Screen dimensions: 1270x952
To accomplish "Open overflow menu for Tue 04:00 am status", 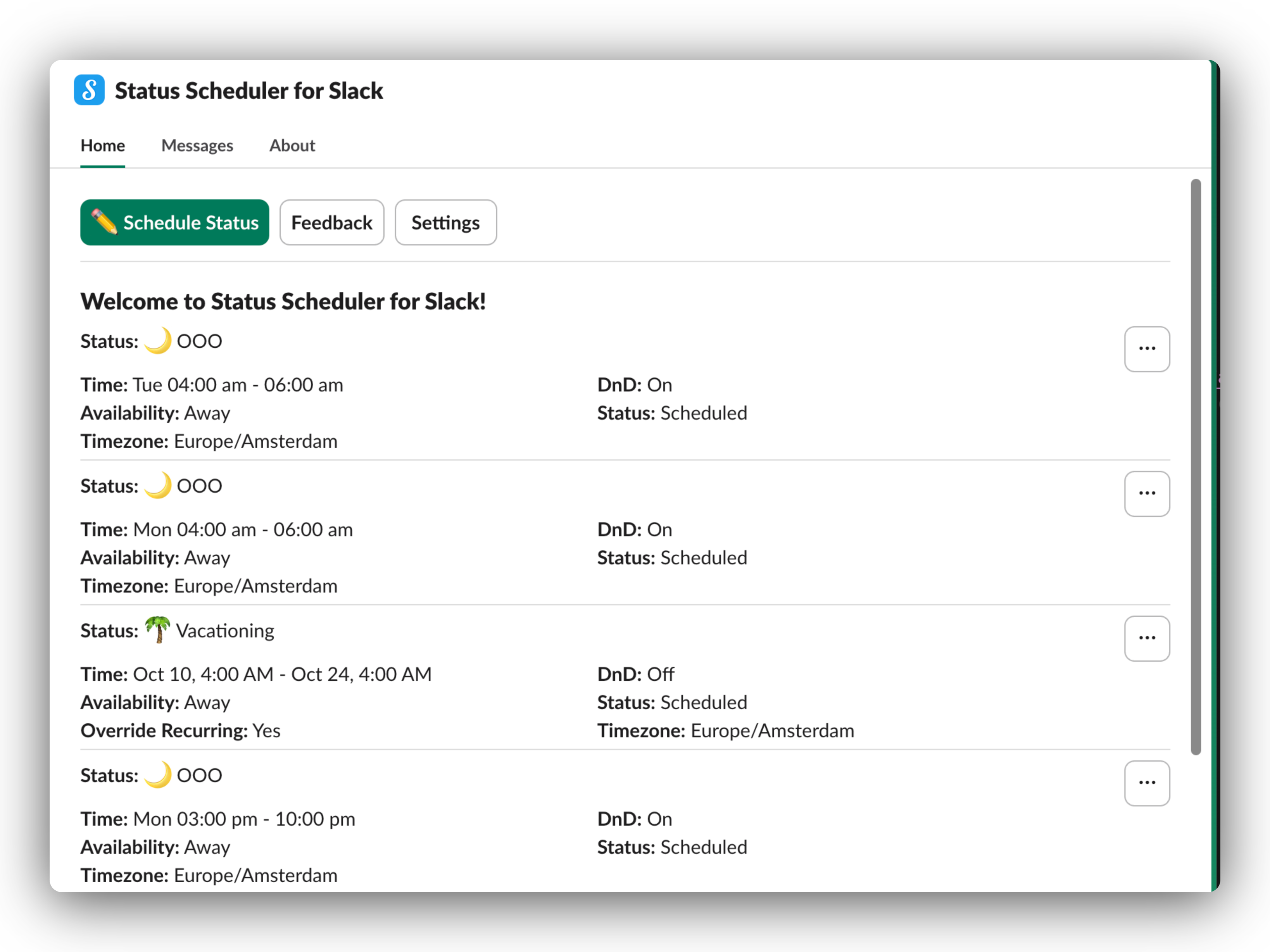I will coord(1147,349).
